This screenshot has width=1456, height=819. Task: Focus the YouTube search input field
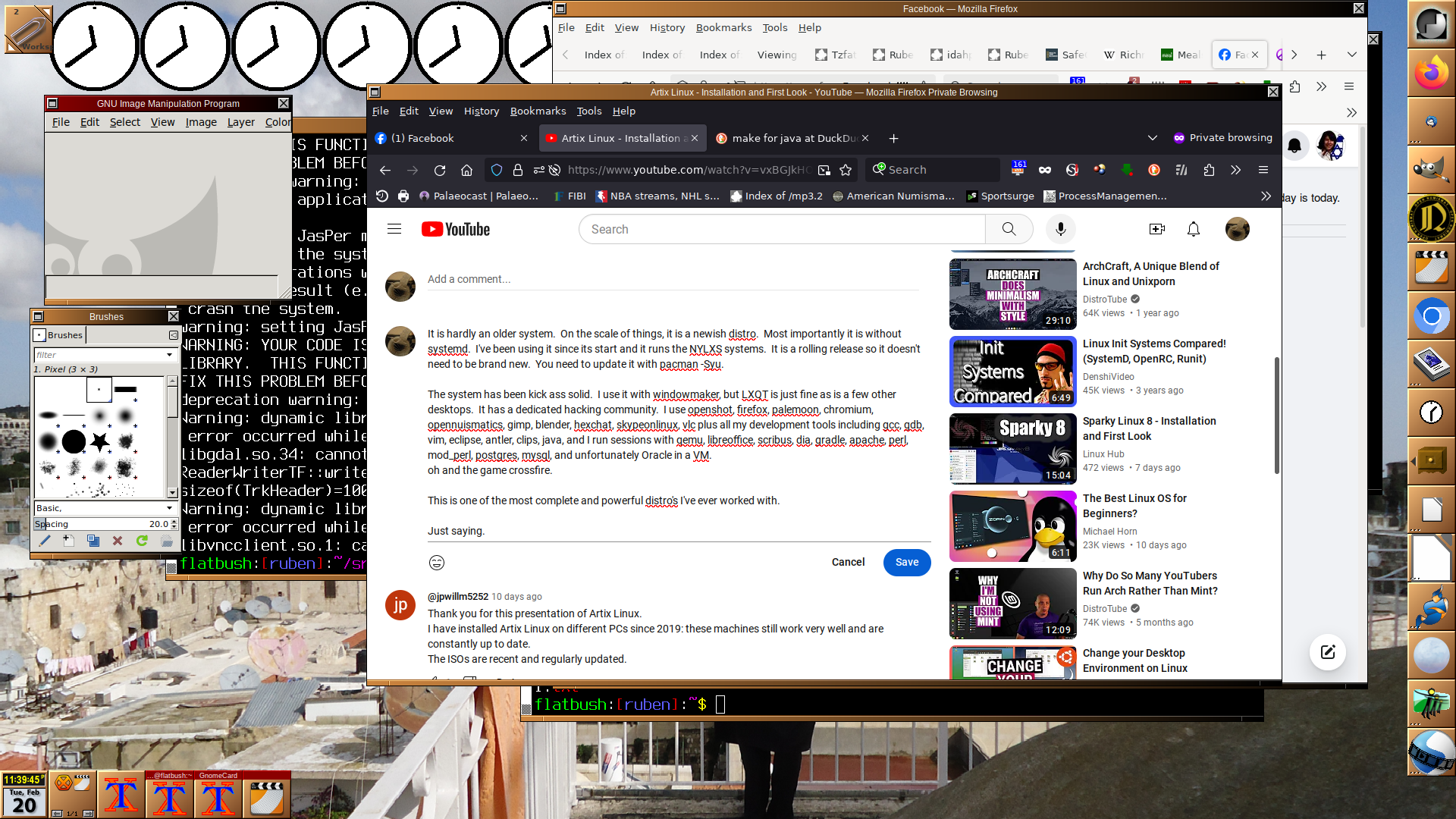pyautogui.click(x=782, y=229)
